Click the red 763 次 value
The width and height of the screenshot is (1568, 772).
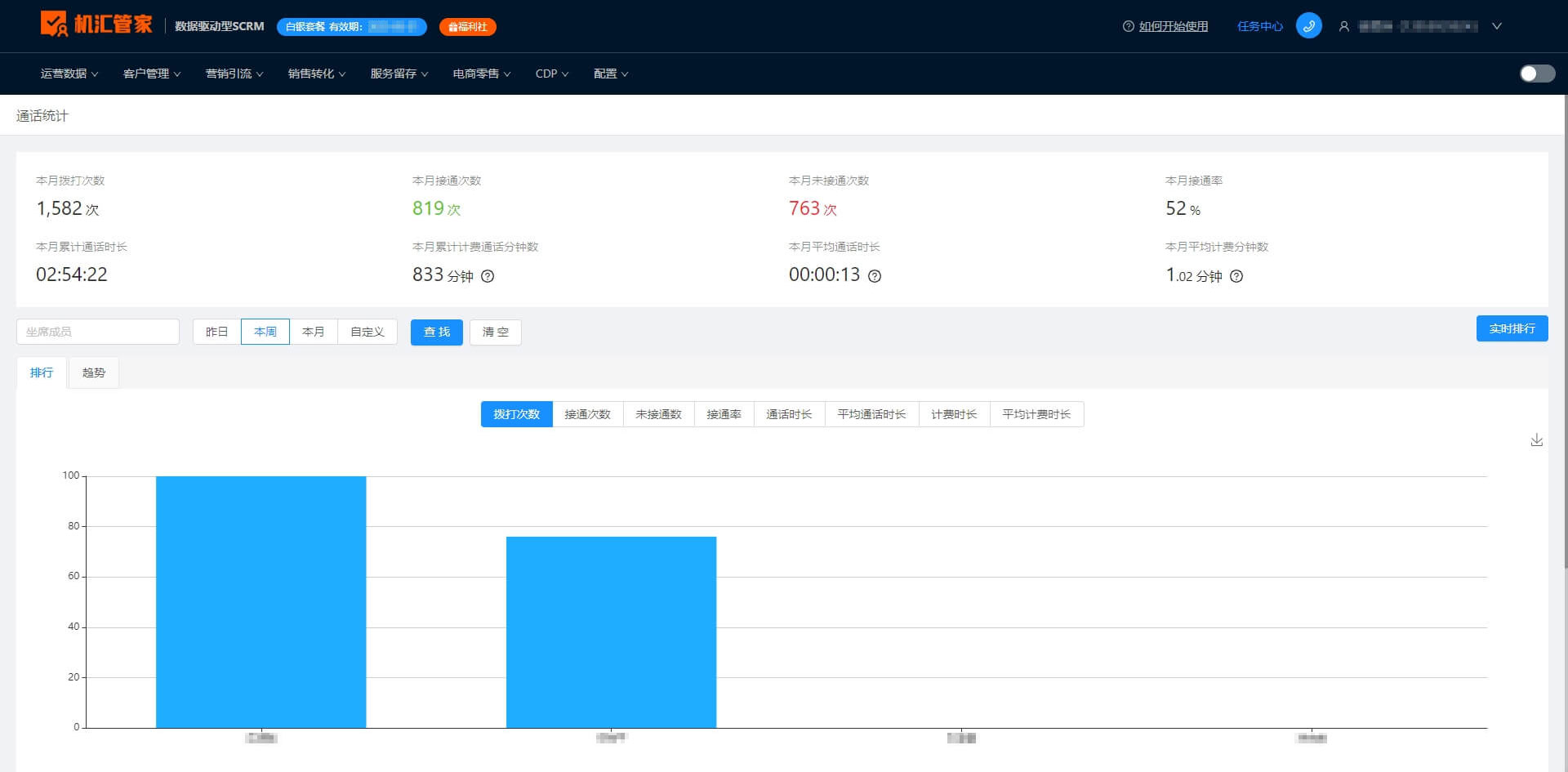pos(813,209)
